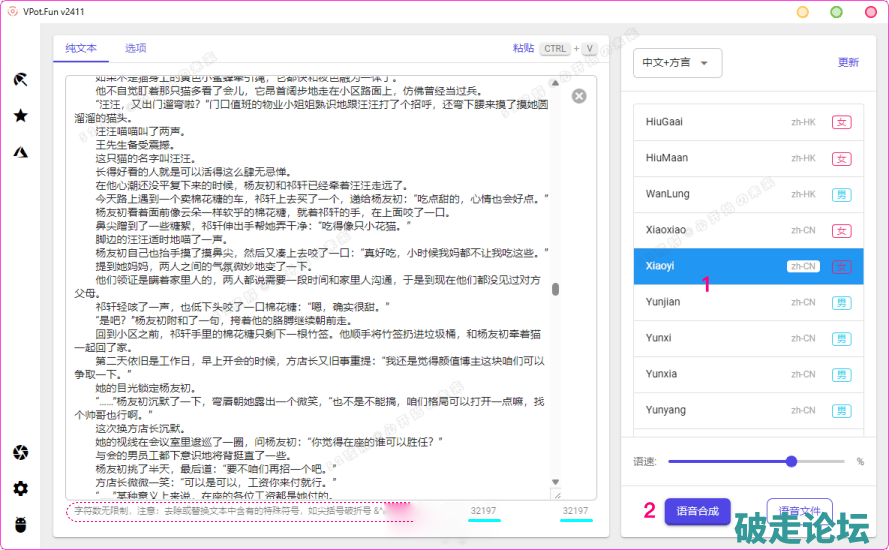The height and width of the screenshot is (550, 889).
Task: Select the HiuGaai voice
Action: pyautogui.click(x=746, y=122)
